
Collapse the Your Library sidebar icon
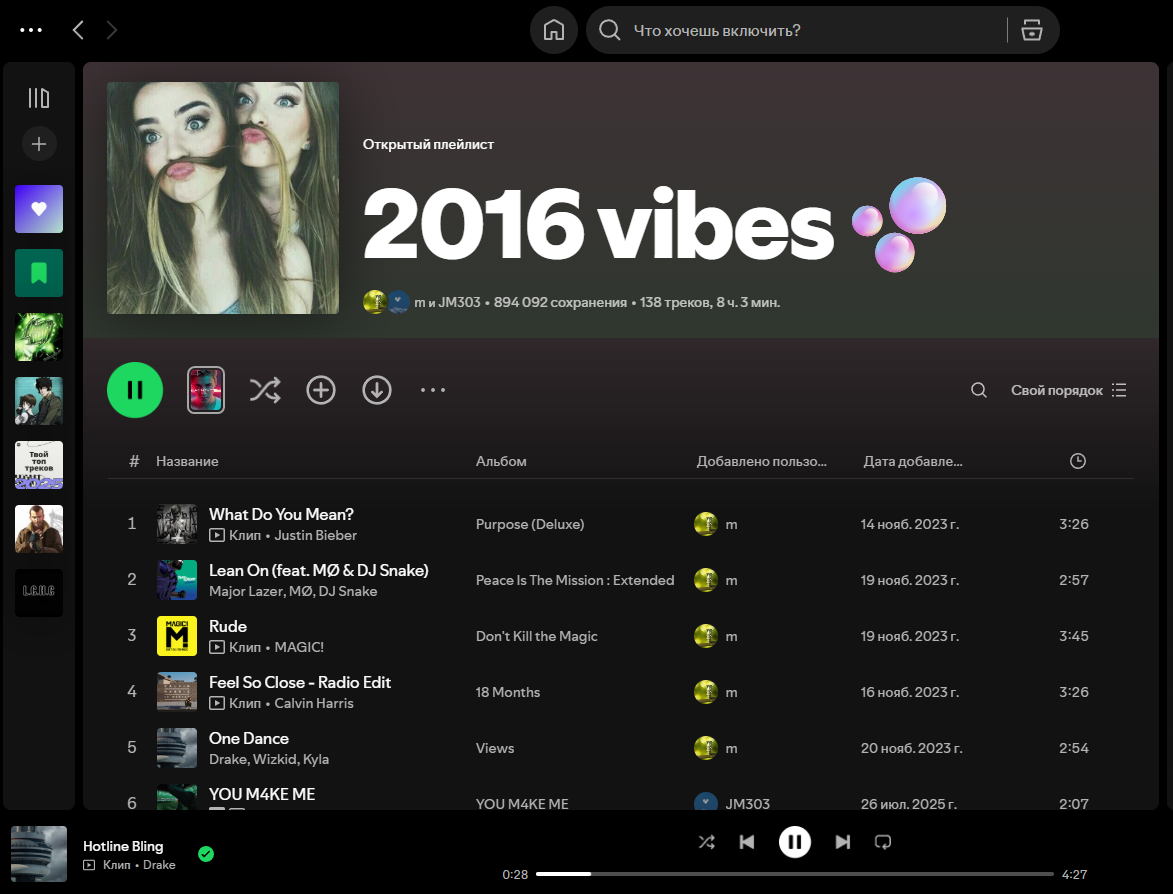click(x=39, y=98)
